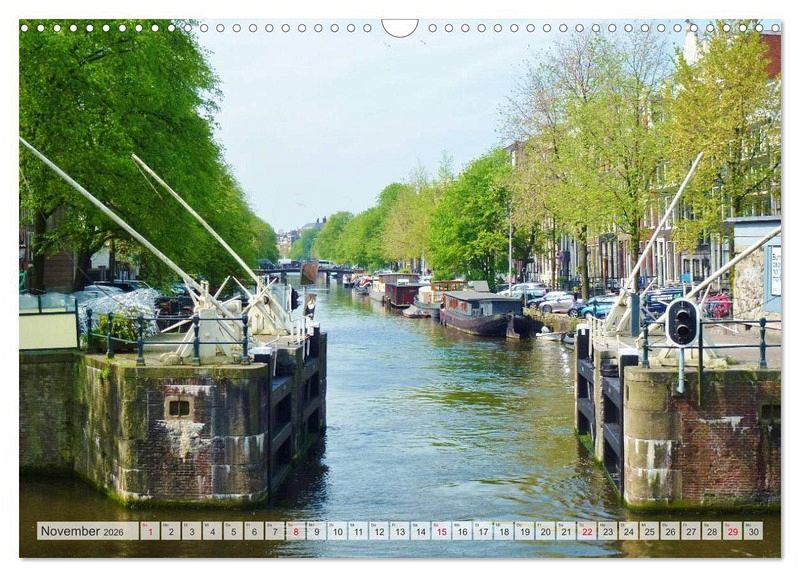Select the red Sunday date 22
This screenshot has height=577, width=800.
click(587, 531)
